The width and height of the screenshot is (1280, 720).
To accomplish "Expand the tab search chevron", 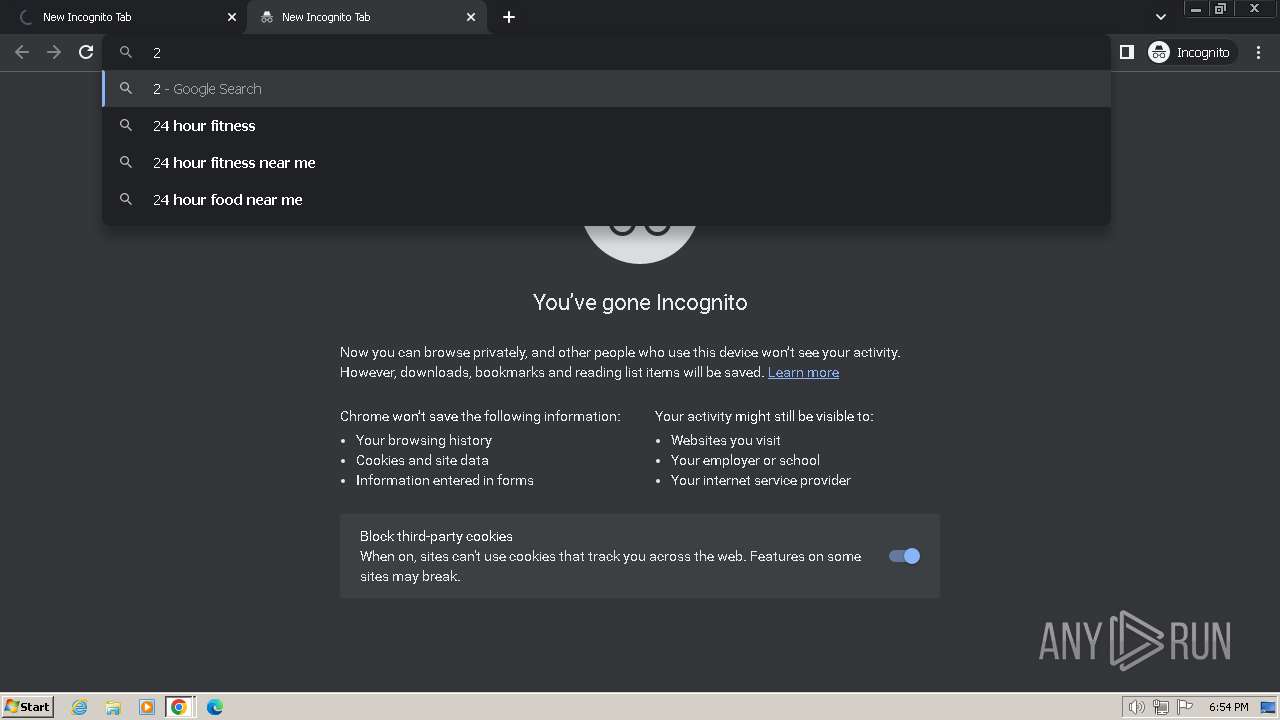I will click(1160, 17).
